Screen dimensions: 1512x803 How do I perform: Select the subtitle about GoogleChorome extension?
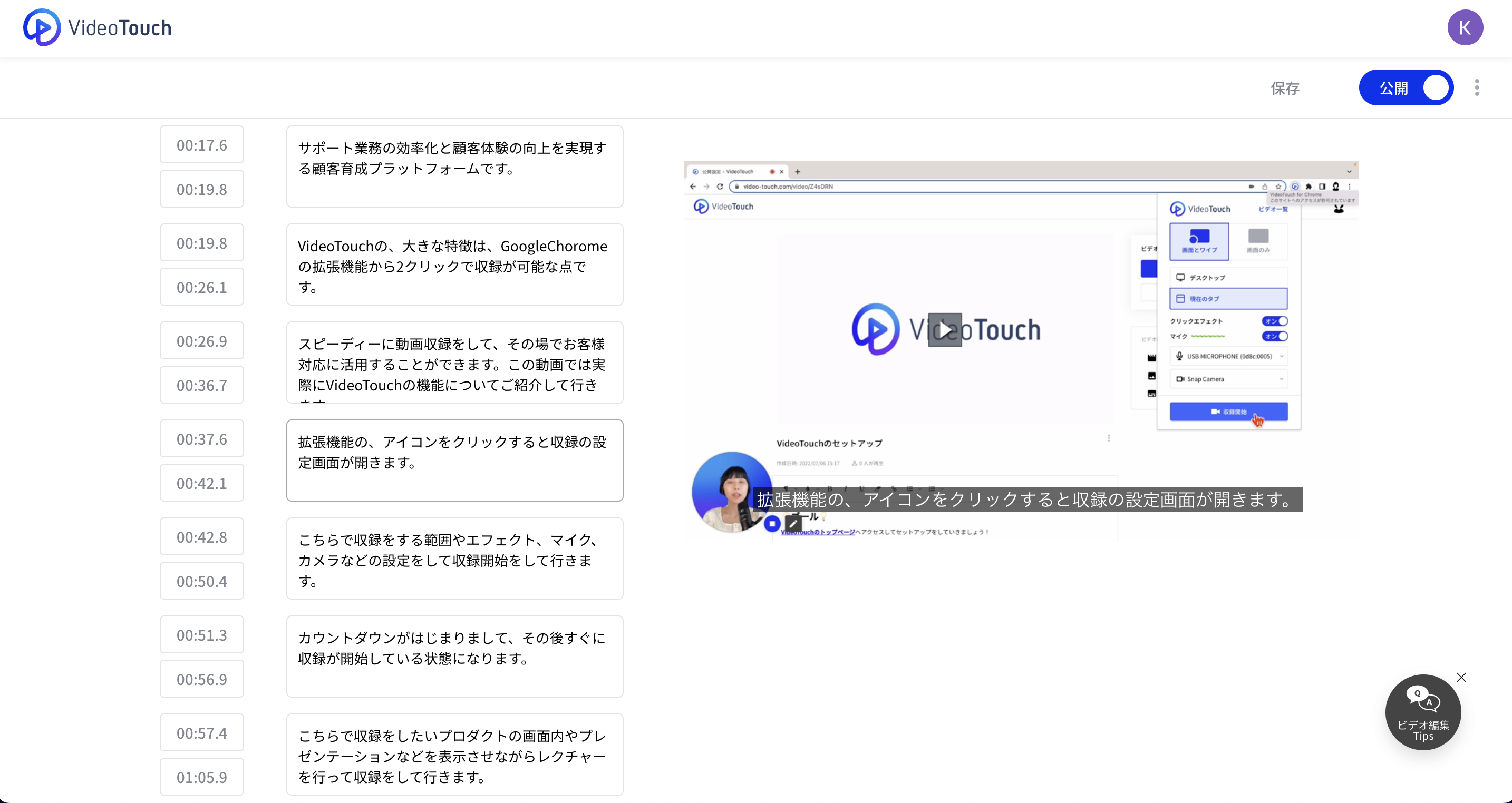455,265
